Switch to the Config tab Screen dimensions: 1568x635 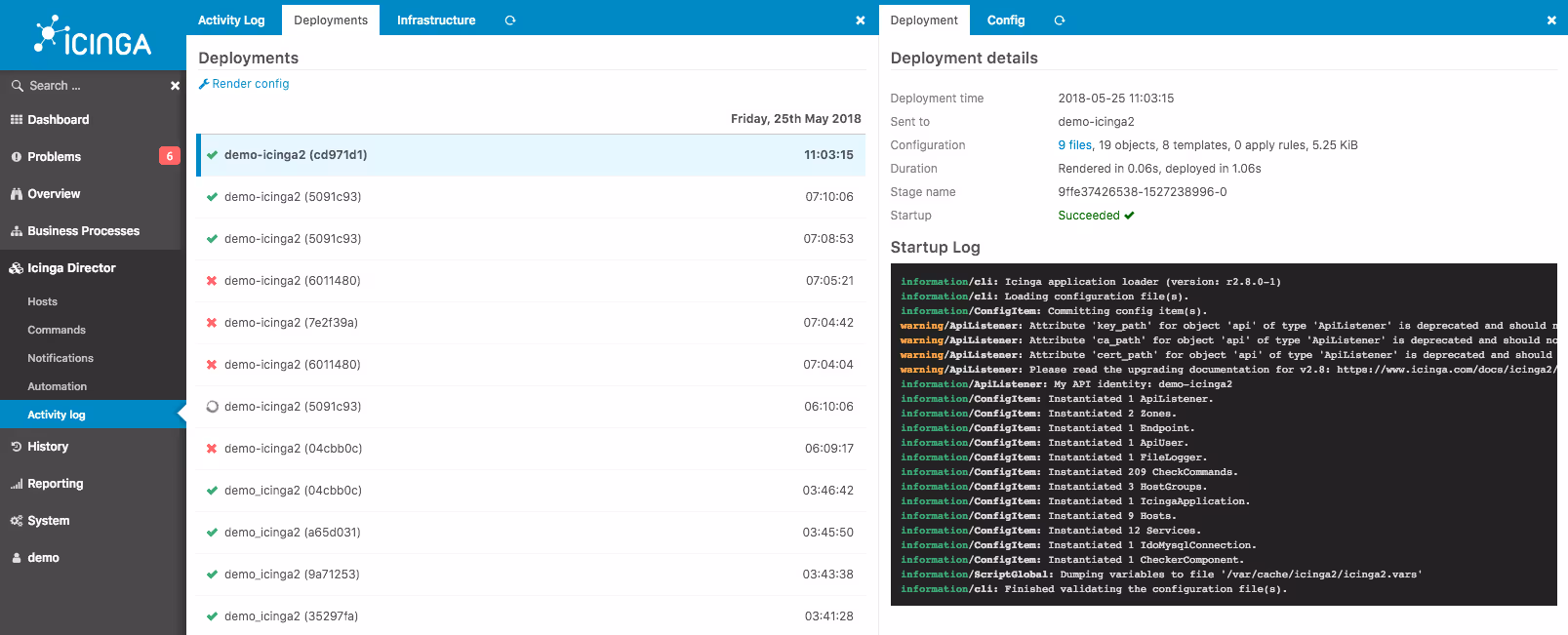coord(1006,20)
